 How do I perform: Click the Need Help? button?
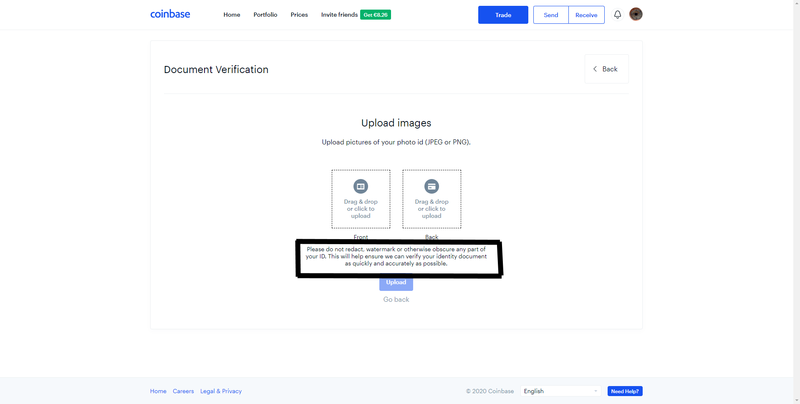[625, 391]
